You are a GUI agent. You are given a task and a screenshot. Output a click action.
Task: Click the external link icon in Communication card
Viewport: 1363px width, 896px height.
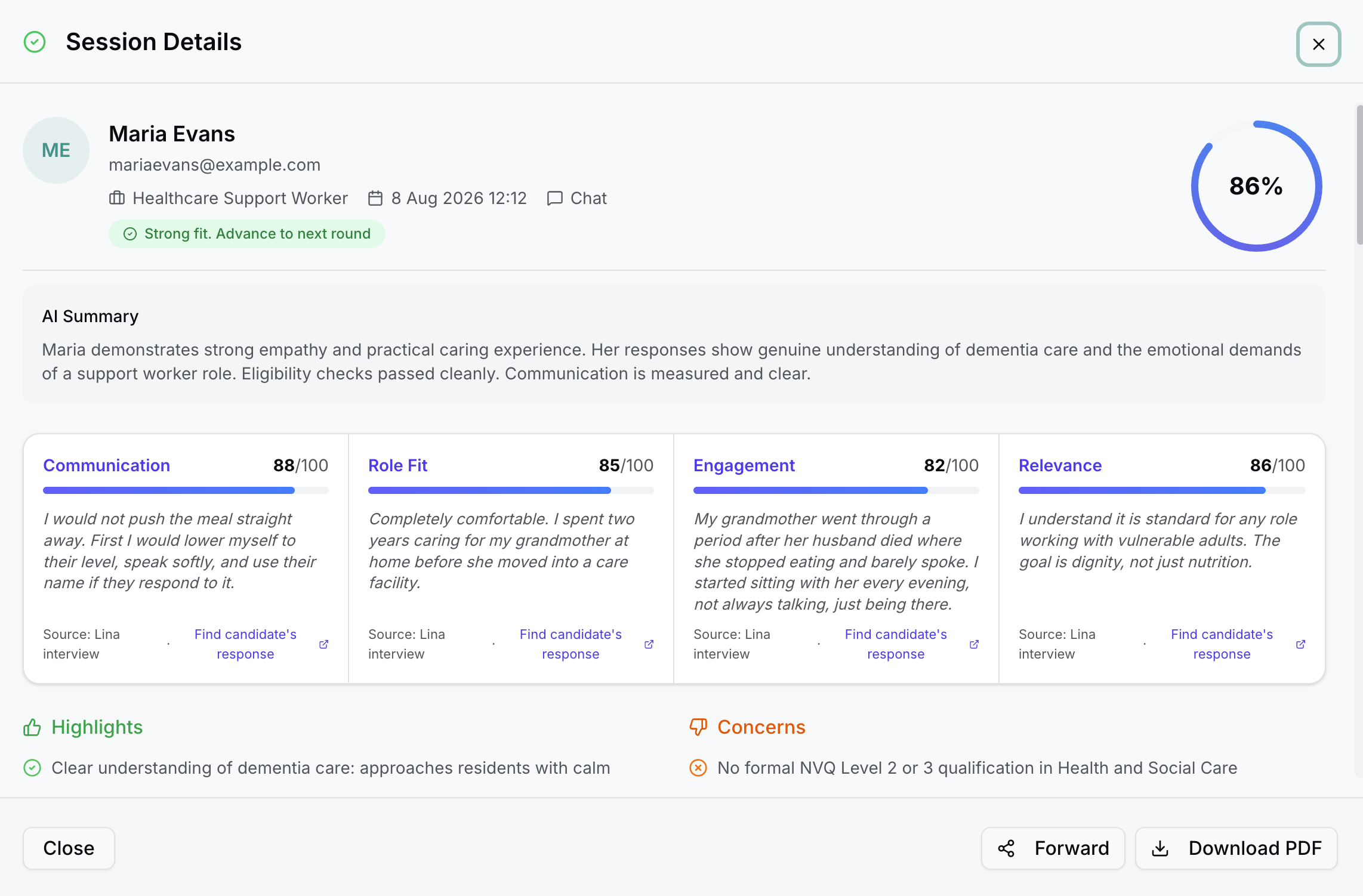(323, 644)
